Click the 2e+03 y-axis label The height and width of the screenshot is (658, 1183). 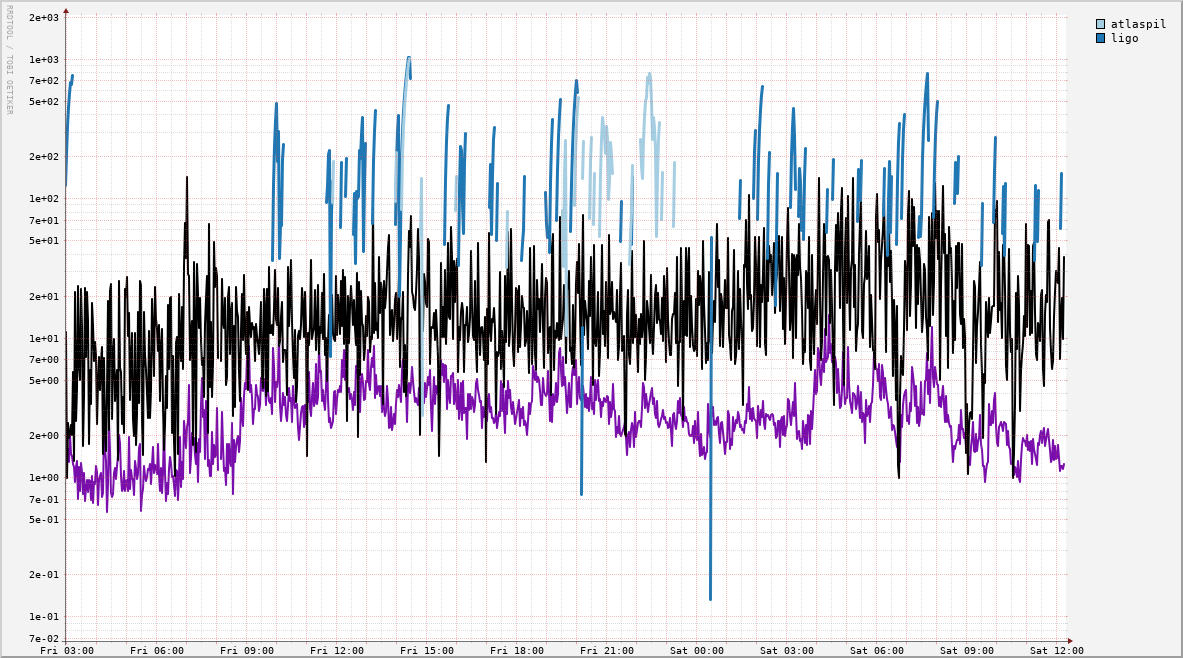point(44,18)
